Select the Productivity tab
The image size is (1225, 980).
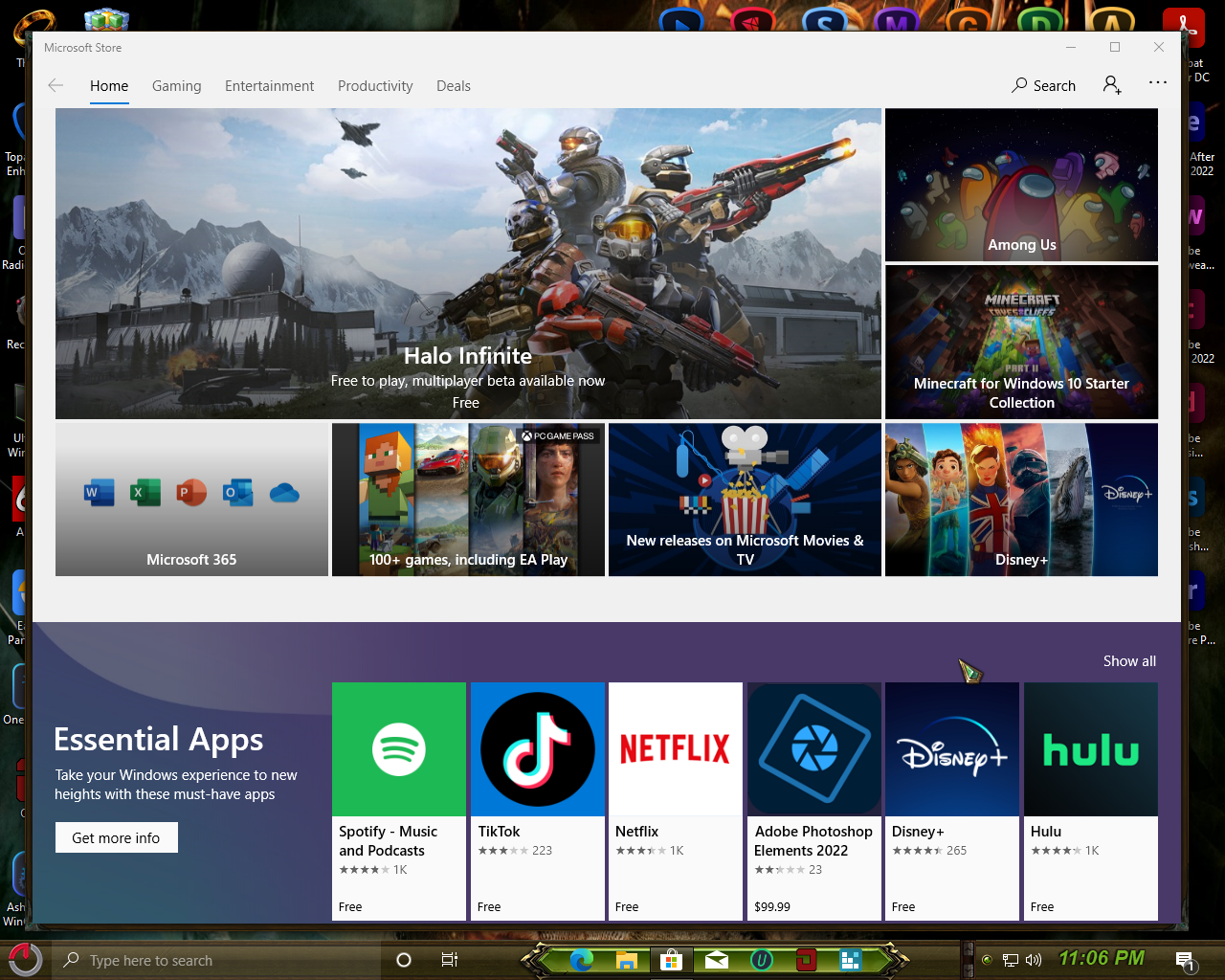(x=375, y=86)
